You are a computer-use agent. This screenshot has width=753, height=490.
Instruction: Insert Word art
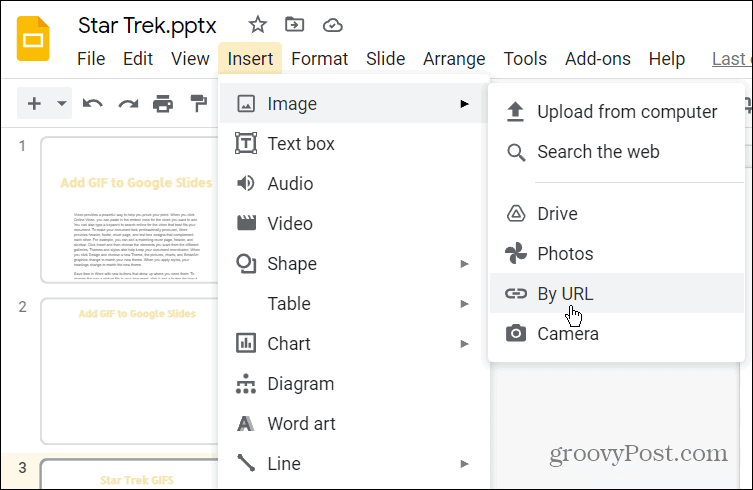point(353,423)
